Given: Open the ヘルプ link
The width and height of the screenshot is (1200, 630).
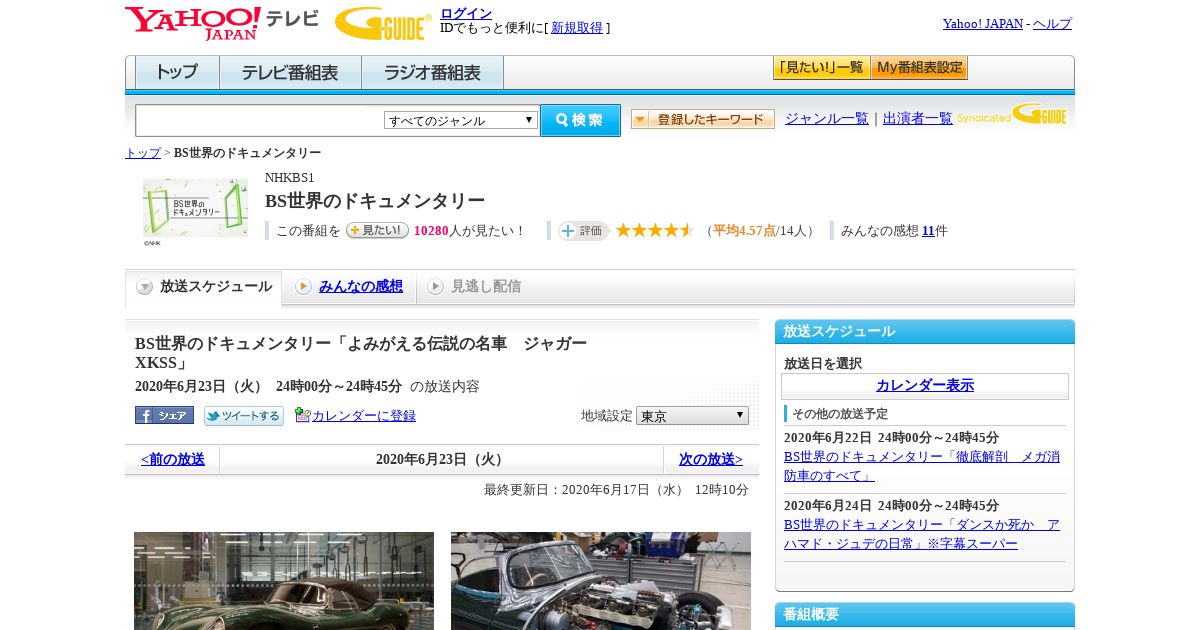Looking at the screenshot, I should click(1052, 24).
